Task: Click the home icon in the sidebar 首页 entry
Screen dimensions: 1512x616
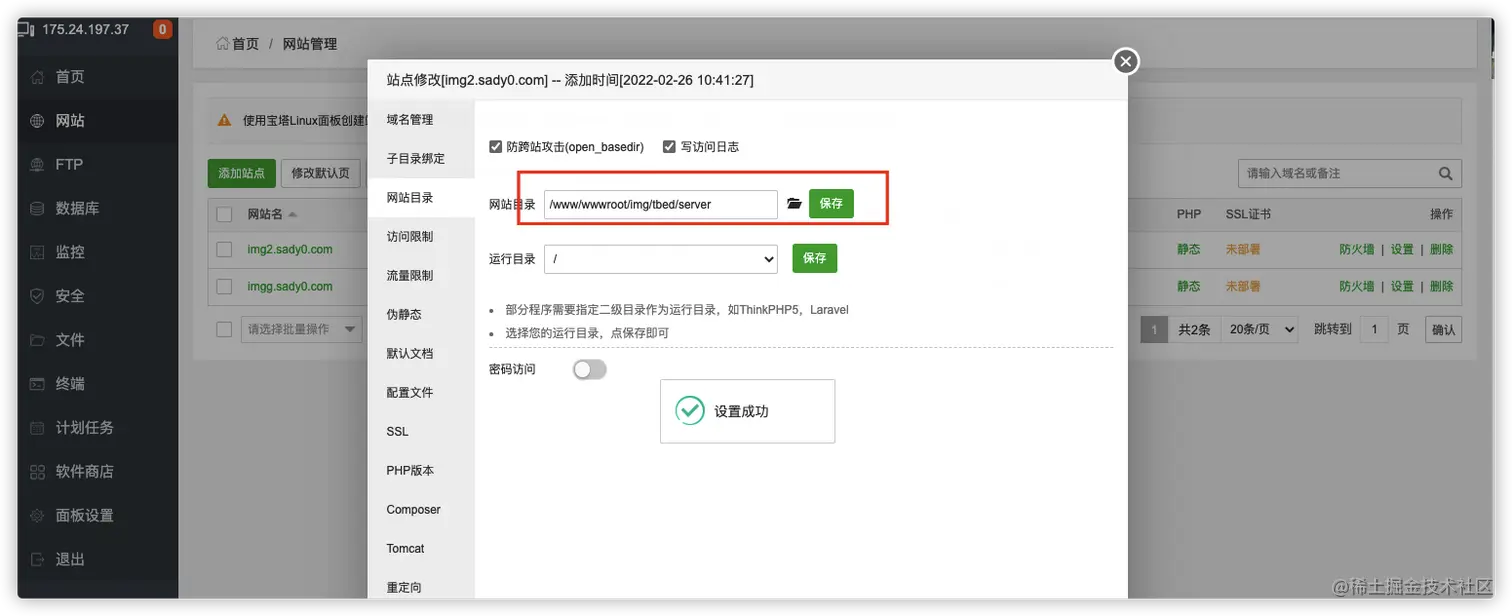Action: tap(38, 77)
